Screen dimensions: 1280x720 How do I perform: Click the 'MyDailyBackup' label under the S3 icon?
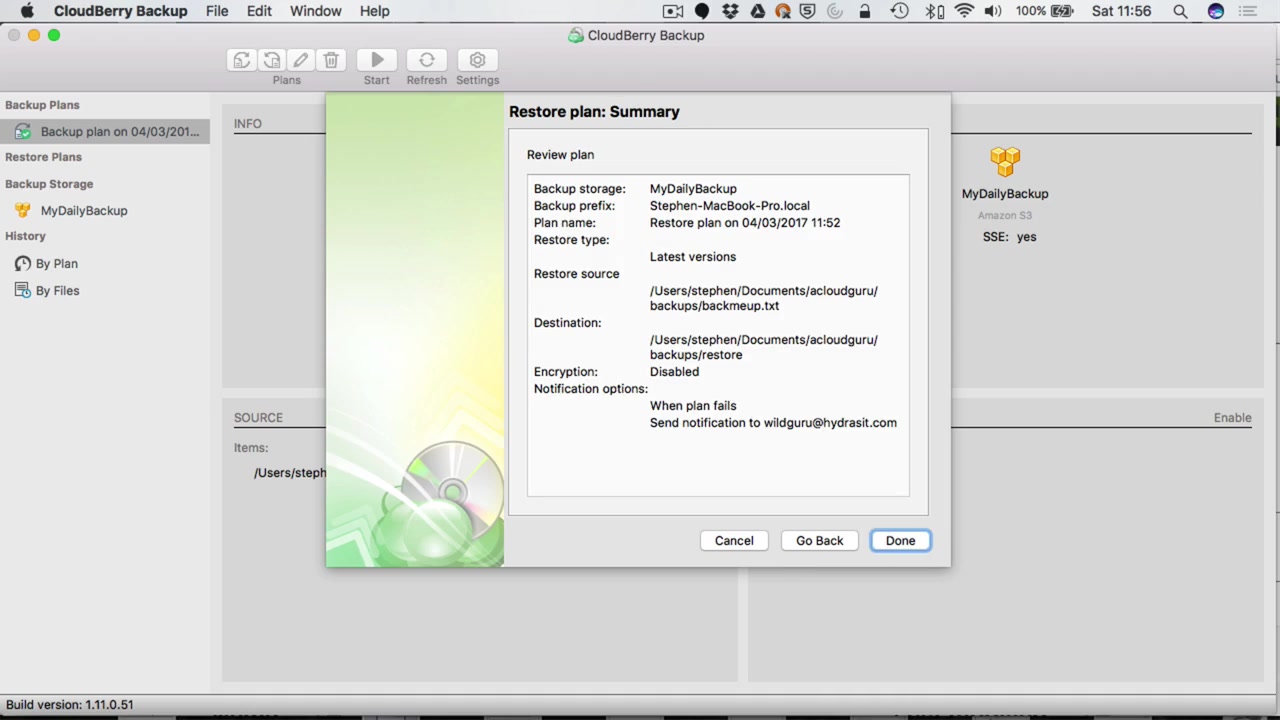point(1005,193)
